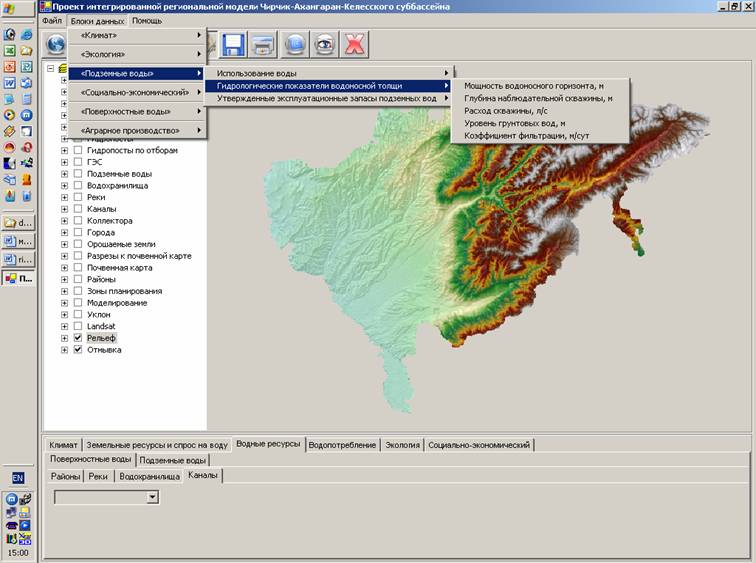The image size is (756, 563).
Task: Check the Реки layer checkbox
Action: click(78, 198)
